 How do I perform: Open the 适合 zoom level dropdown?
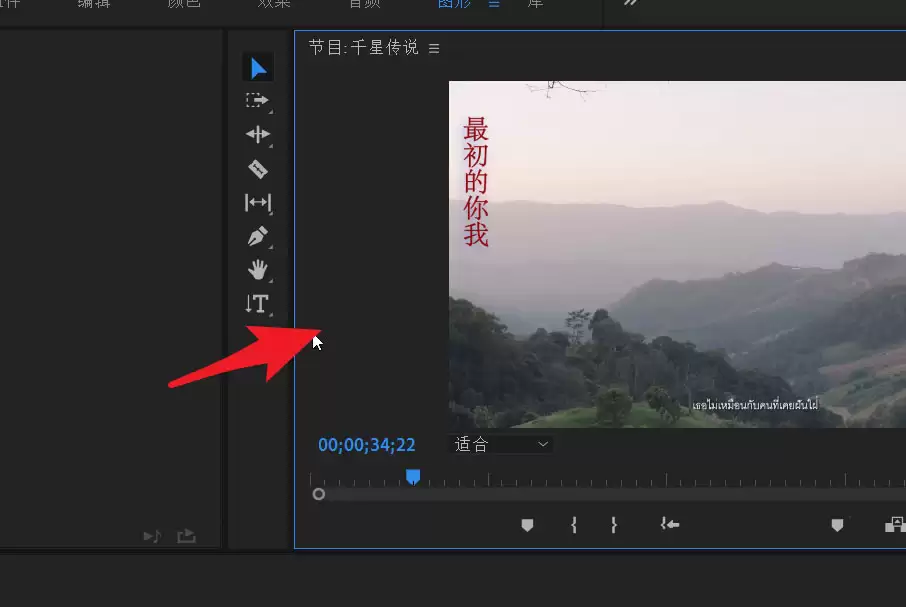click(x=500, y=444)
